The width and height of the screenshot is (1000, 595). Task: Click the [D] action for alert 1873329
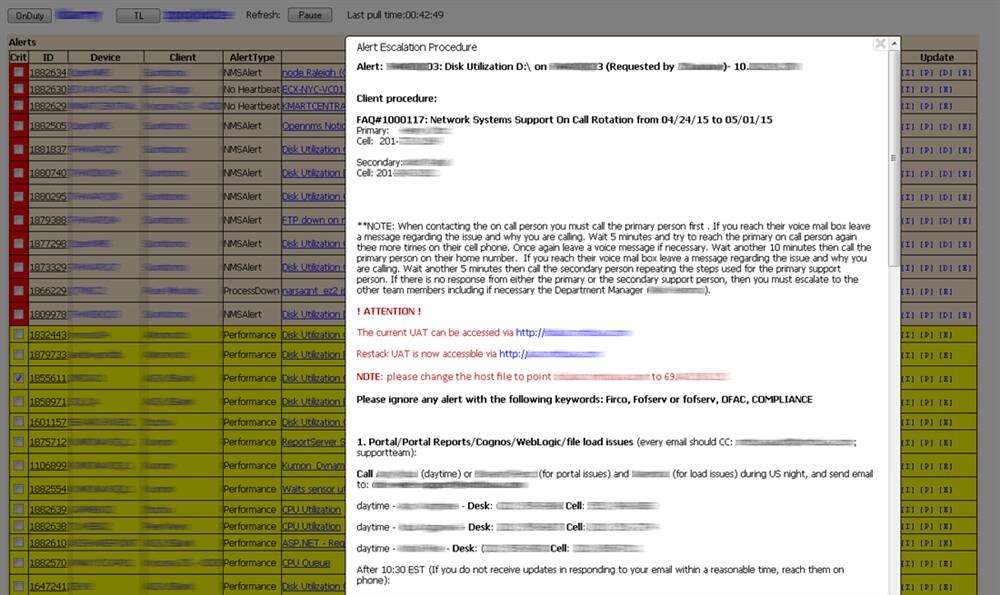pyautogui.click(x=946, y=268)
